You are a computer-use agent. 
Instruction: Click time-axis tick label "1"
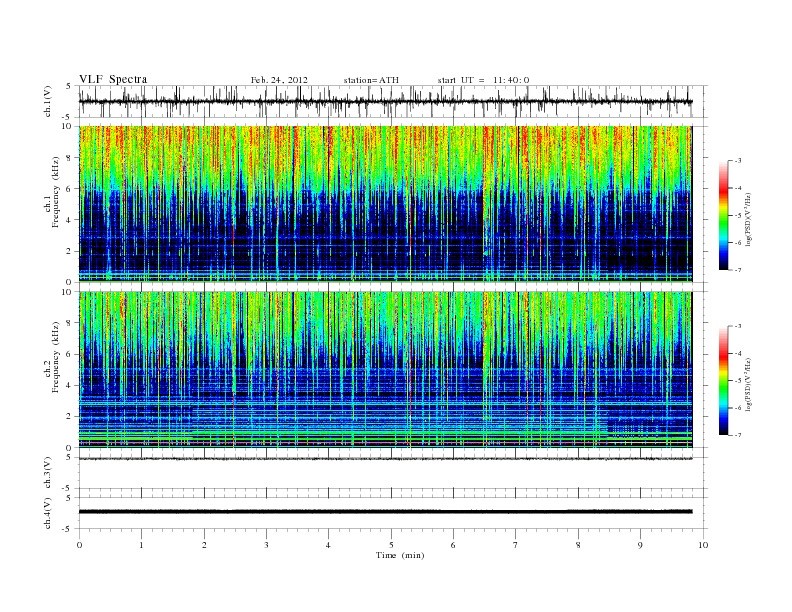(x=141, y=545)
